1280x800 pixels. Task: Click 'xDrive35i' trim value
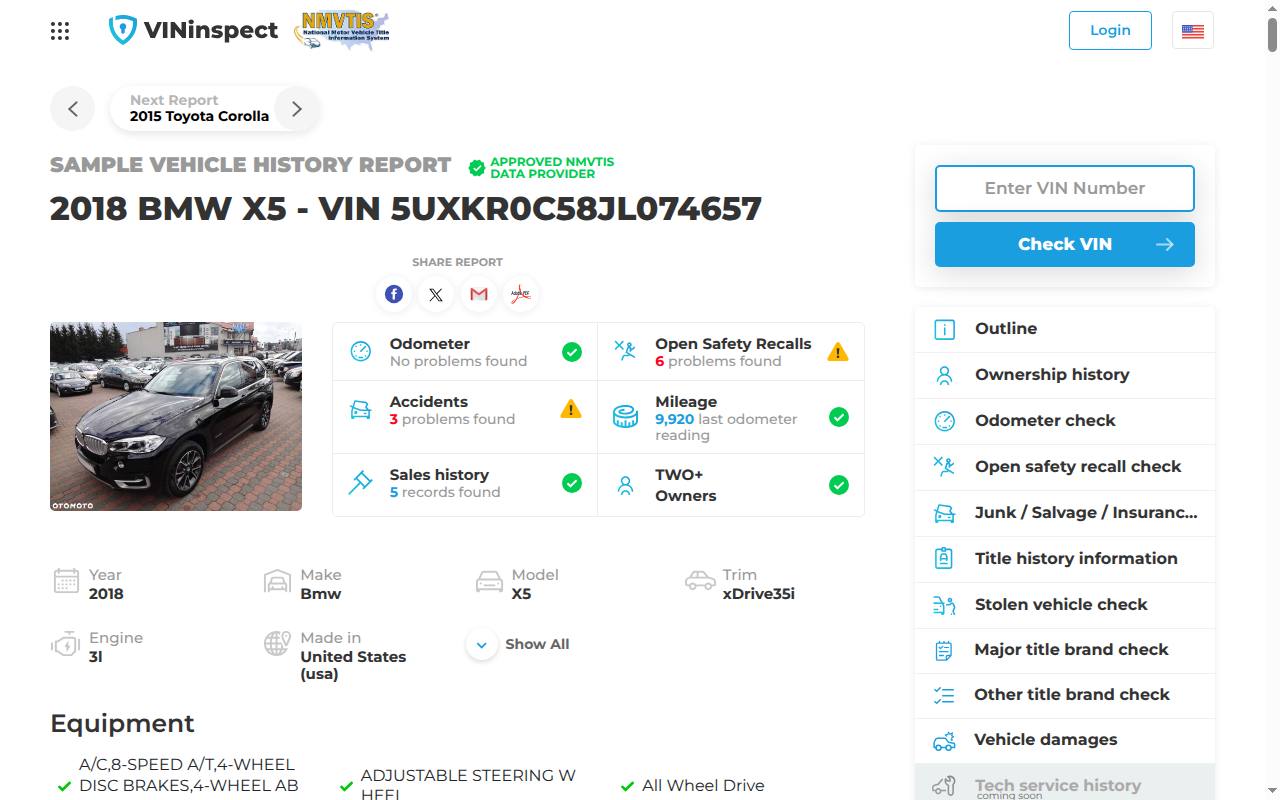coord(759,594)
